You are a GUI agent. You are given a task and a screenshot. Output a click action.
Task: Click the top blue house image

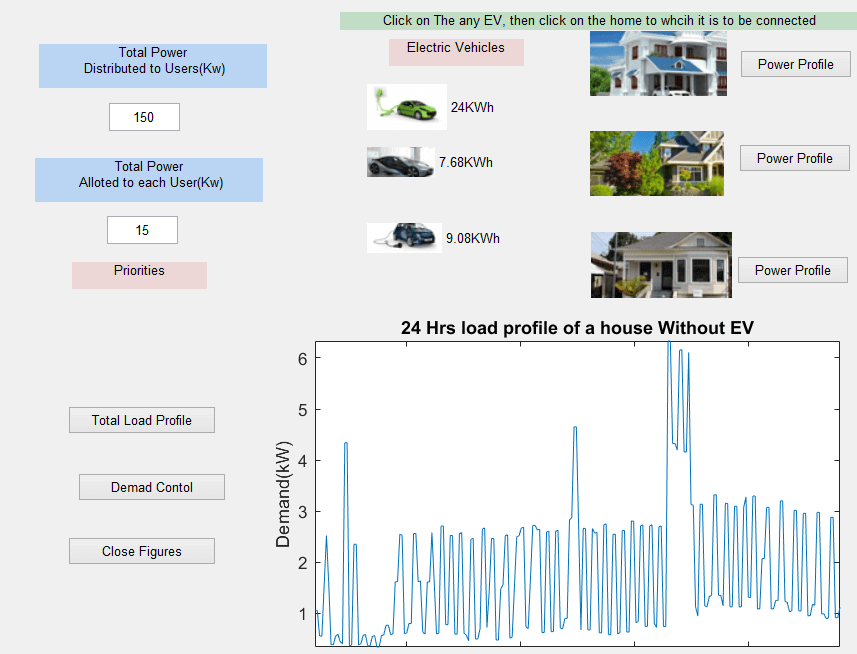(x=657, y=63)
